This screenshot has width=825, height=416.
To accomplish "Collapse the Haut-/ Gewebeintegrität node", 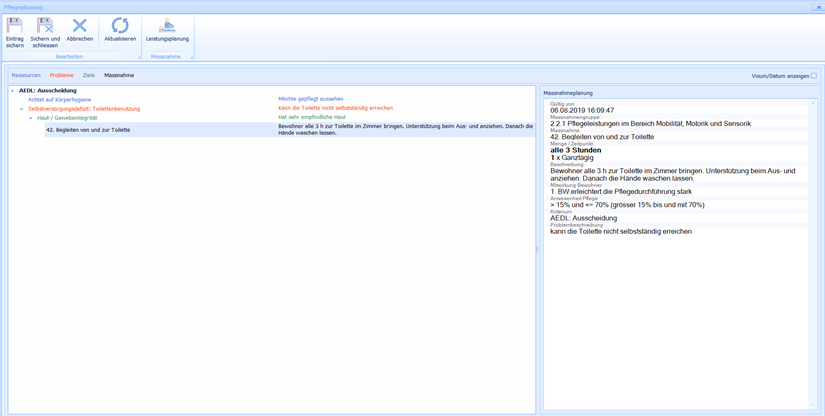I will (31, 118).
